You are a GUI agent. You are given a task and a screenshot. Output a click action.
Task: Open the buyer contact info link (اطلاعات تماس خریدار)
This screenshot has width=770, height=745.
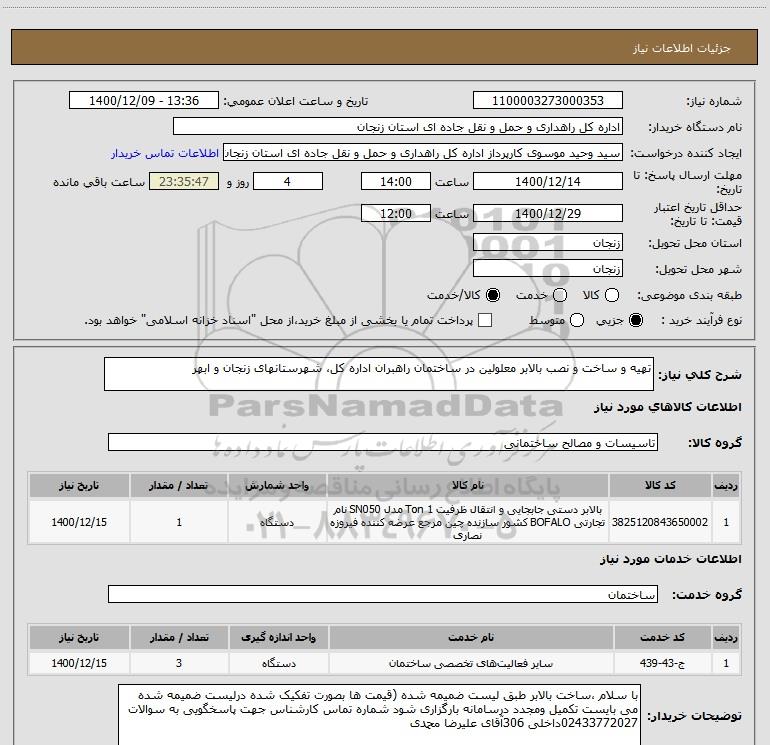165,153
